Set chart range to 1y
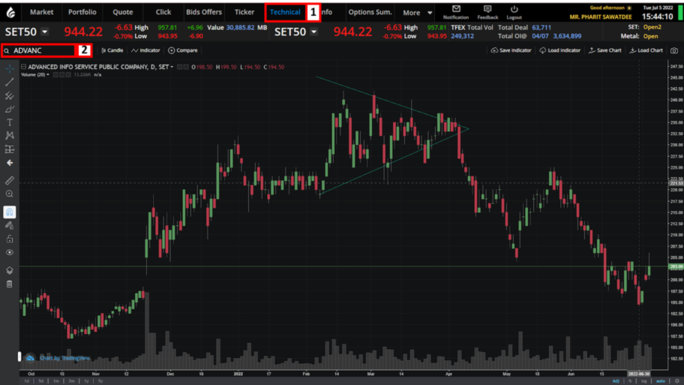684x385 pixels. [86, 381]
